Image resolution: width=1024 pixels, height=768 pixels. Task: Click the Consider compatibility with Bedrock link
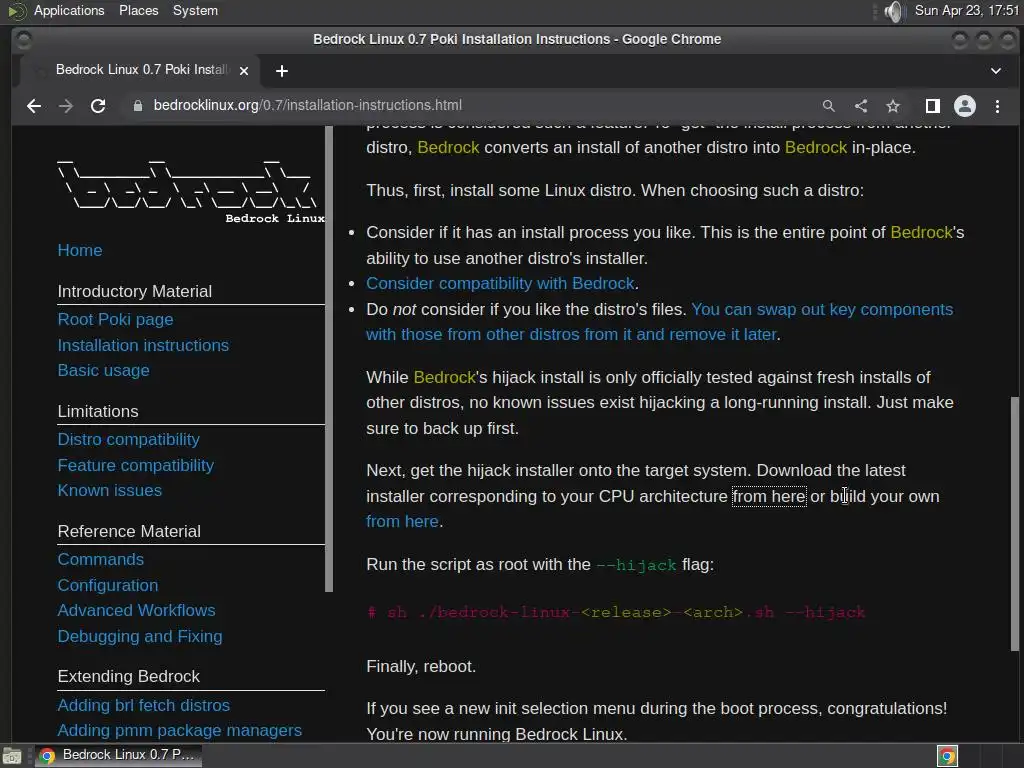pyautogui.click(x=500, y=283)
